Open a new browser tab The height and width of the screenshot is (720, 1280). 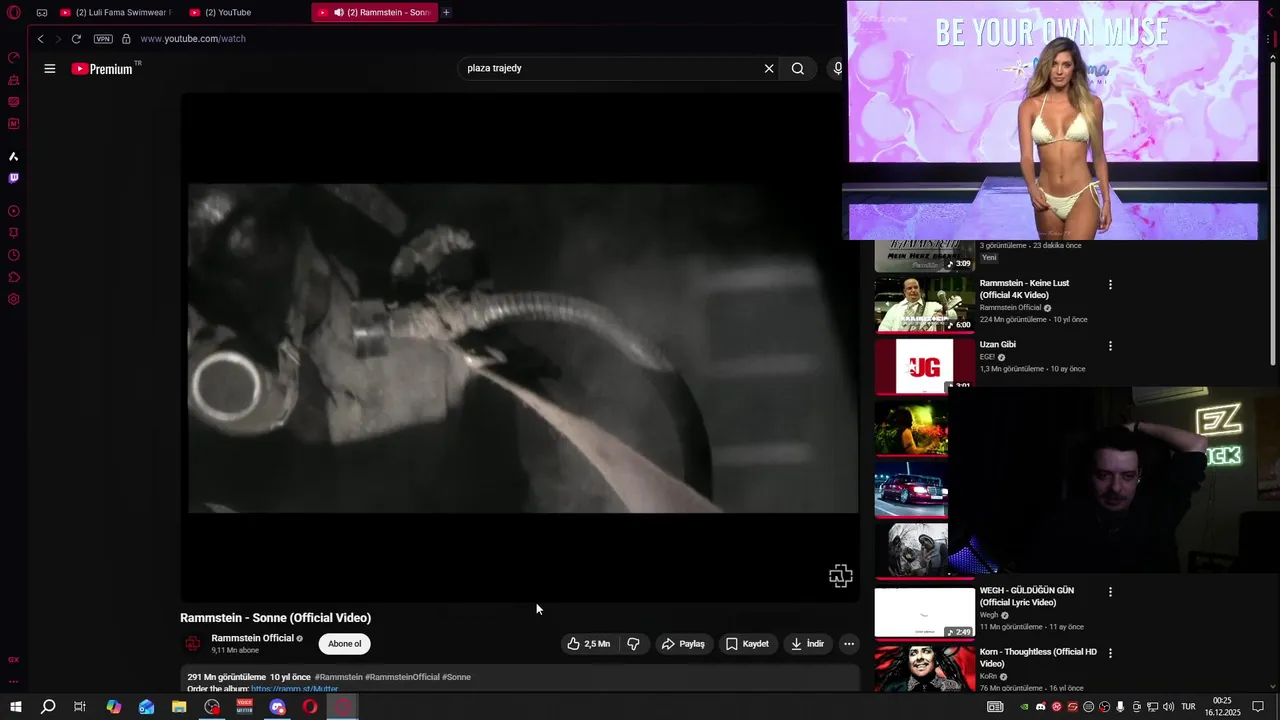446,12
